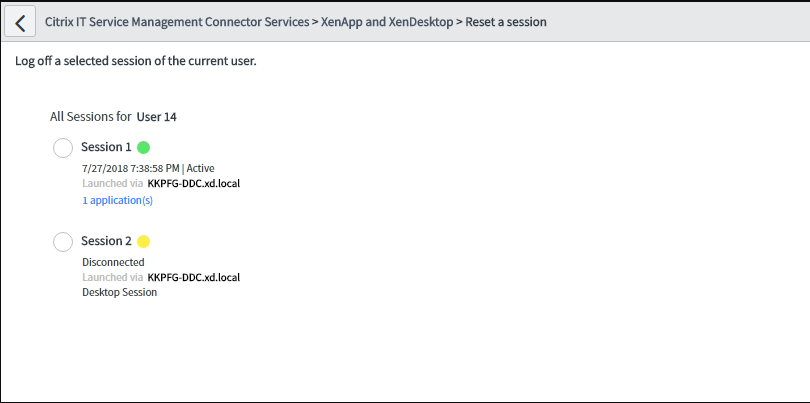Click the Session 1 launch server KKPFG-DDC.xd.local
This screenshot has height=403, width=810.
(194, 184)
